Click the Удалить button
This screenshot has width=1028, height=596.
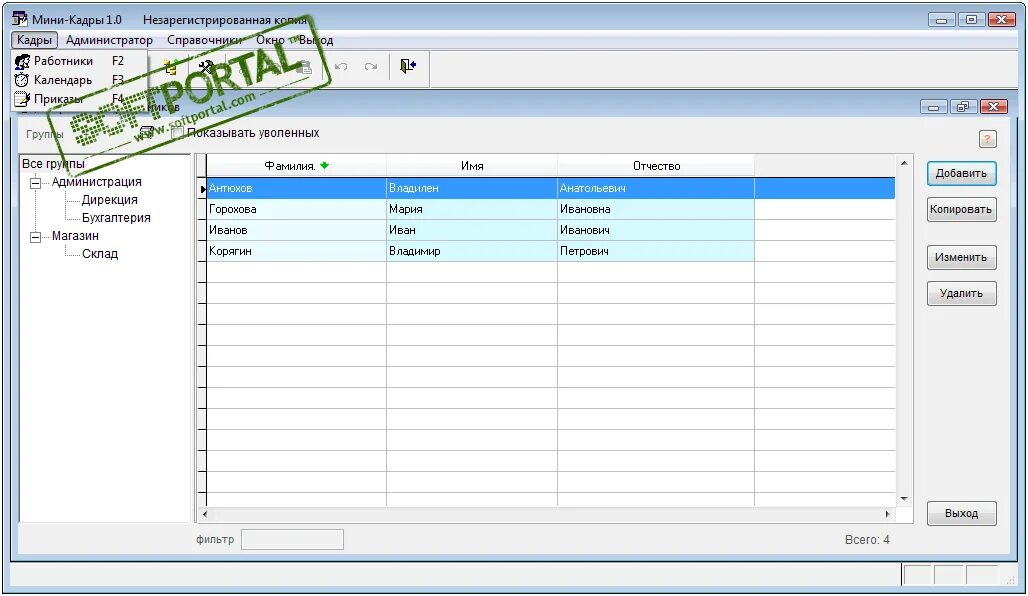[961, 294]
